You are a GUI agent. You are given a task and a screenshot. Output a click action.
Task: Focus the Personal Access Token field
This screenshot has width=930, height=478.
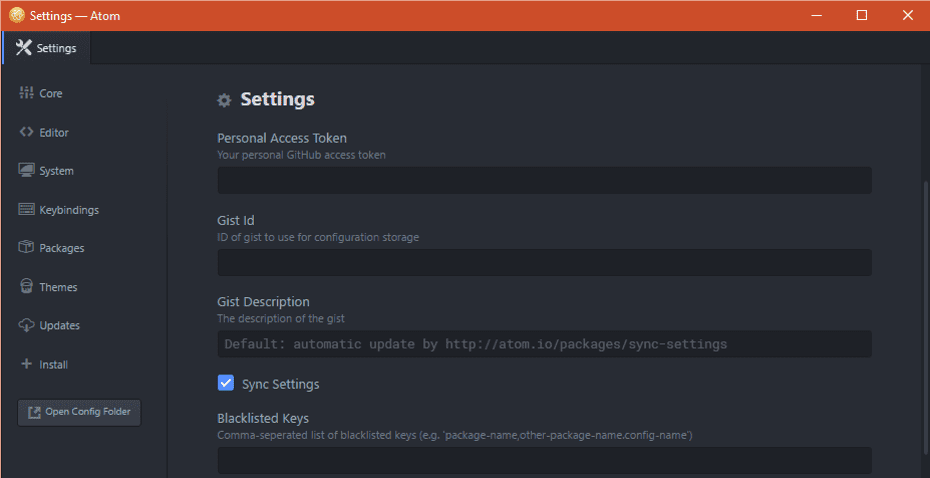[x=544, y=180]
